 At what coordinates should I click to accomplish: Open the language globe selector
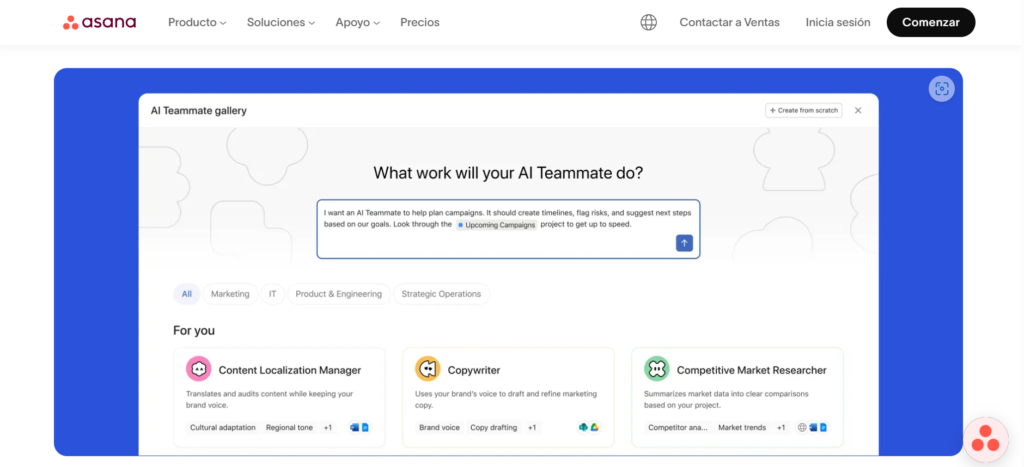[x=648, y=22]
